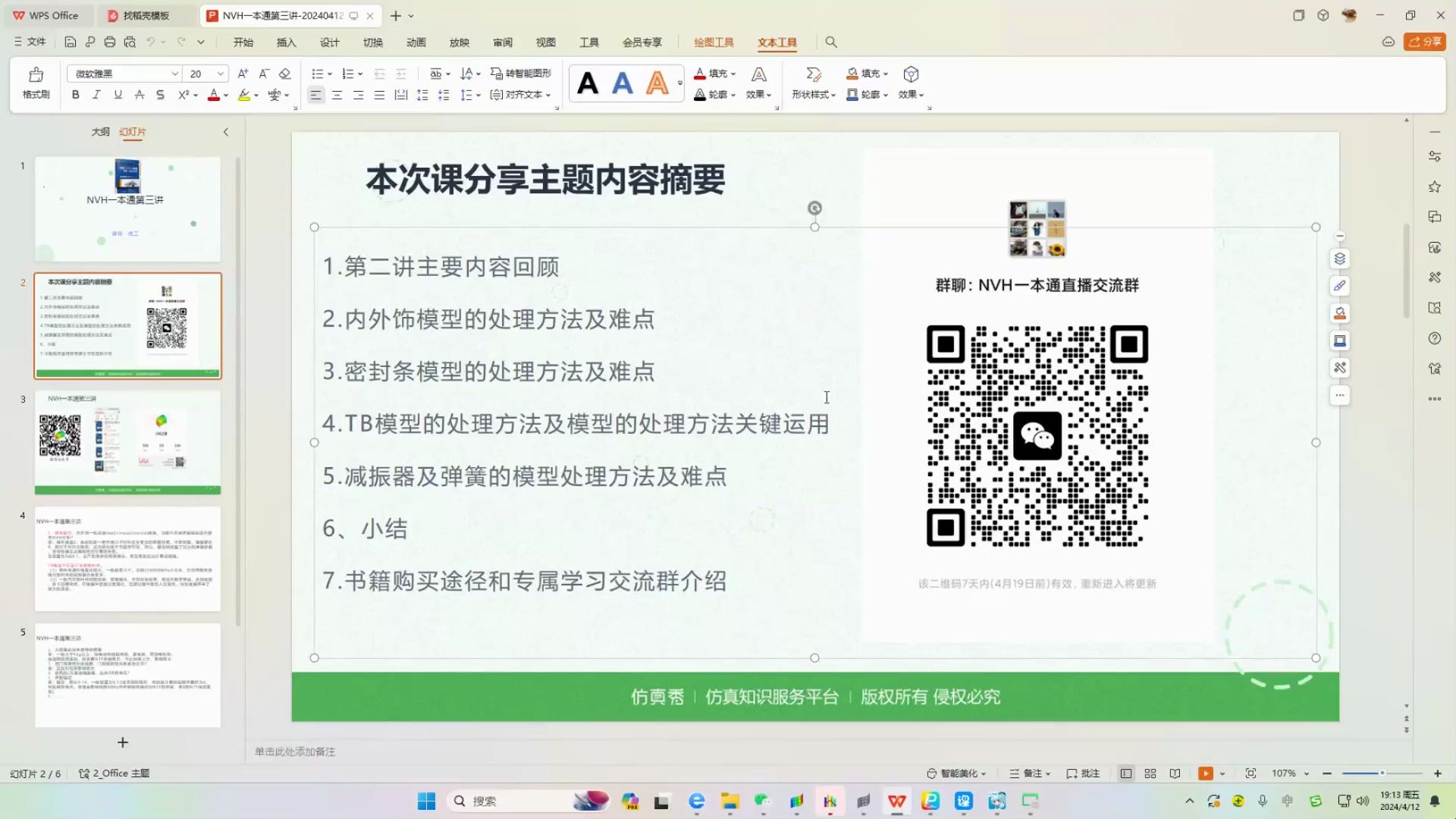Toggle underline formatting
This screenshot has height=819, width=1456.
[118, 95]
